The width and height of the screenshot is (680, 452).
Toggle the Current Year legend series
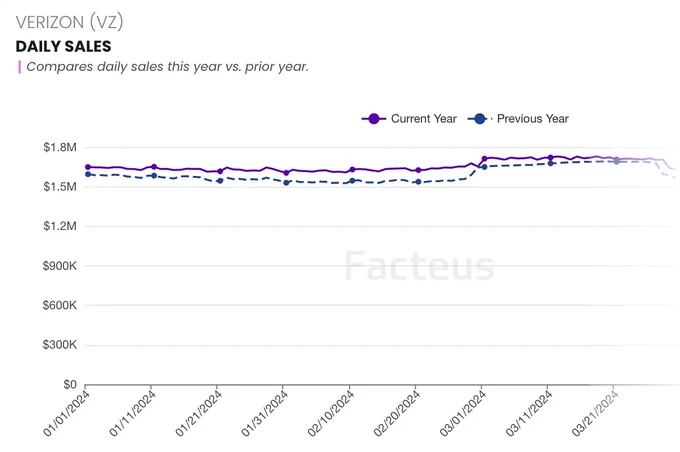(x=409, y=118)
